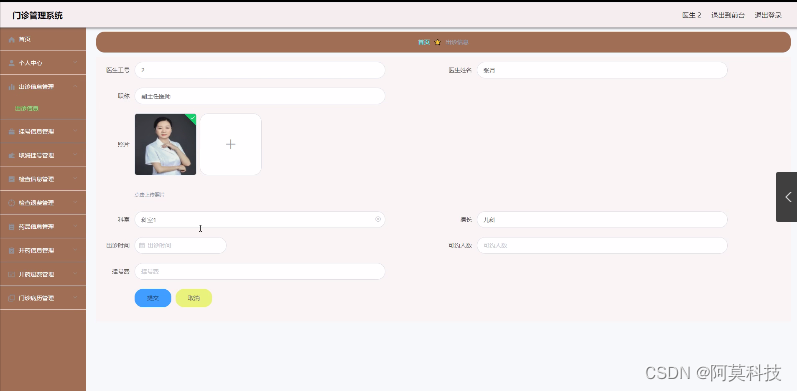Click the uploaded doctor photo thumbnail
The image size is (797, 391).
[x=165, y=144]
